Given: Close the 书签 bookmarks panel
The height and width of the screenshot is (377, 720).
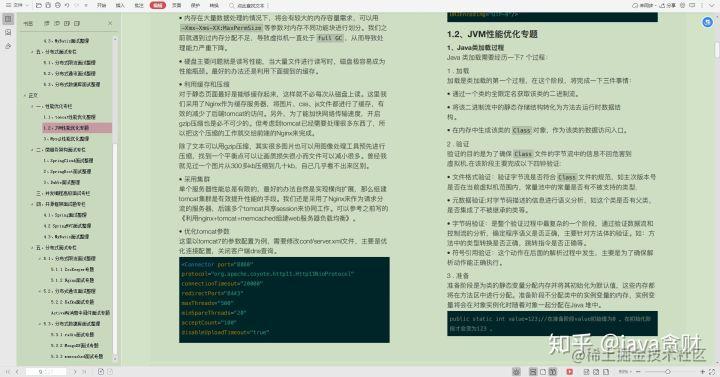Looking at the screenshot, I should [110, 23].
